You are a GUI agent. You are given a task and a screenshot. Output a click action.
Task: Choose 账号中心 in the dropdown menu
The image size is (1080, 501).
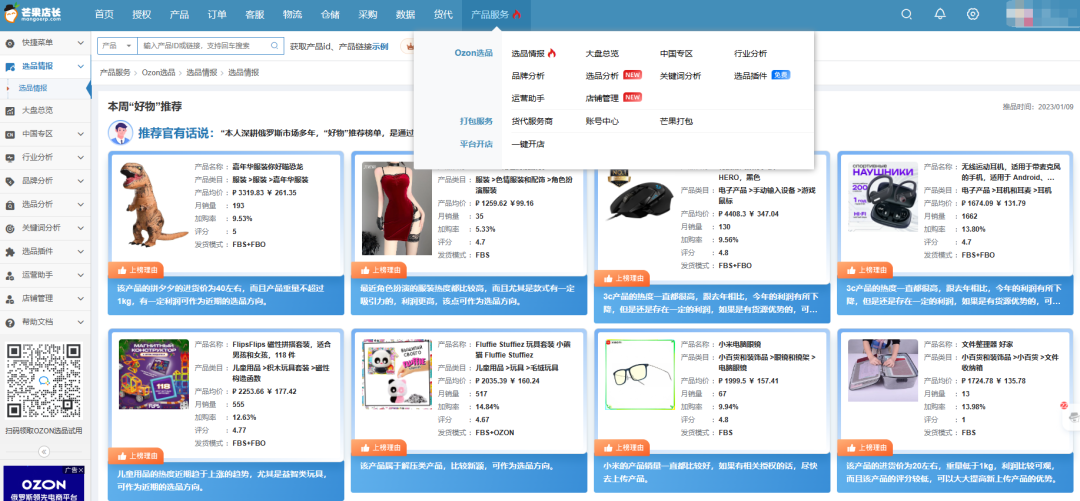pos(602,121)
